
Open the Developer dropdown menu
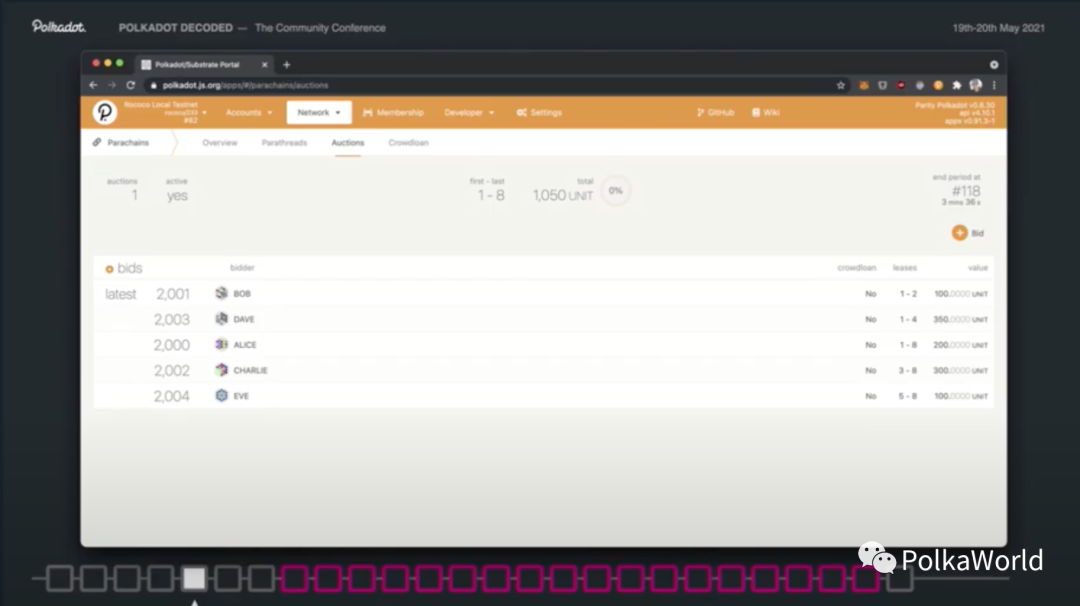pos(469,113)
